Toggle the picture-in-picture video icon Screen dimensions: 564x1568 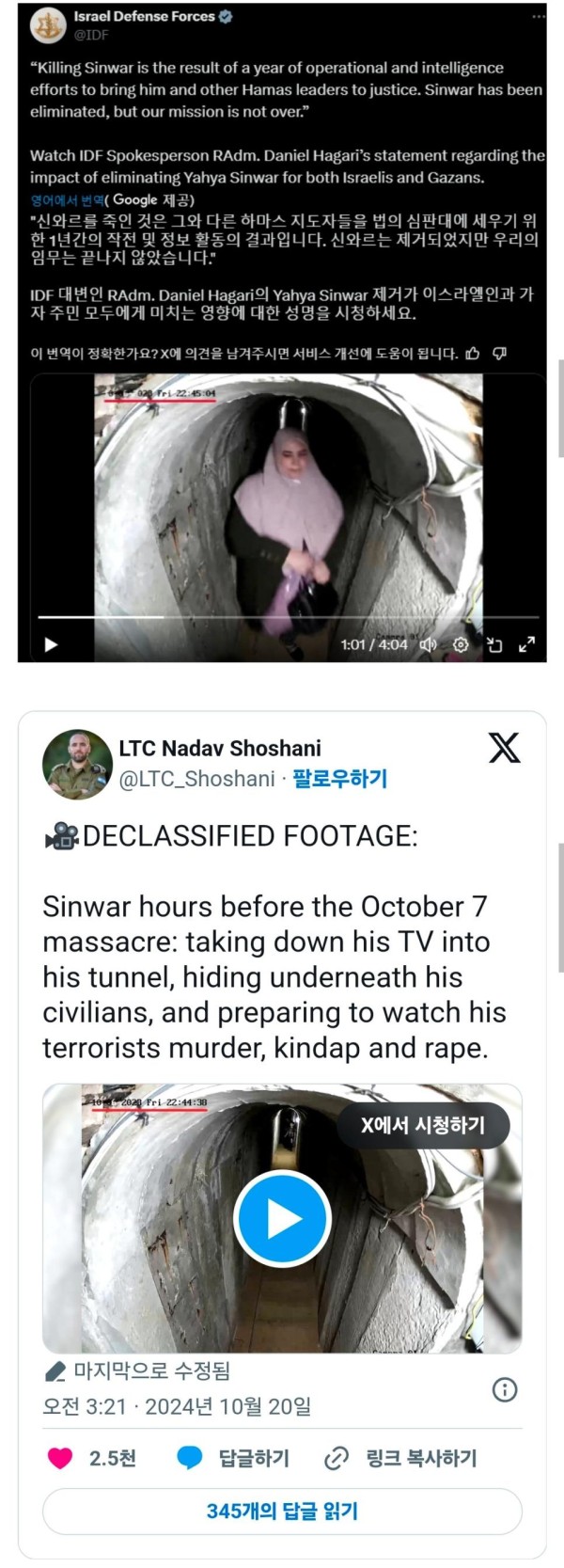(494, 644)
